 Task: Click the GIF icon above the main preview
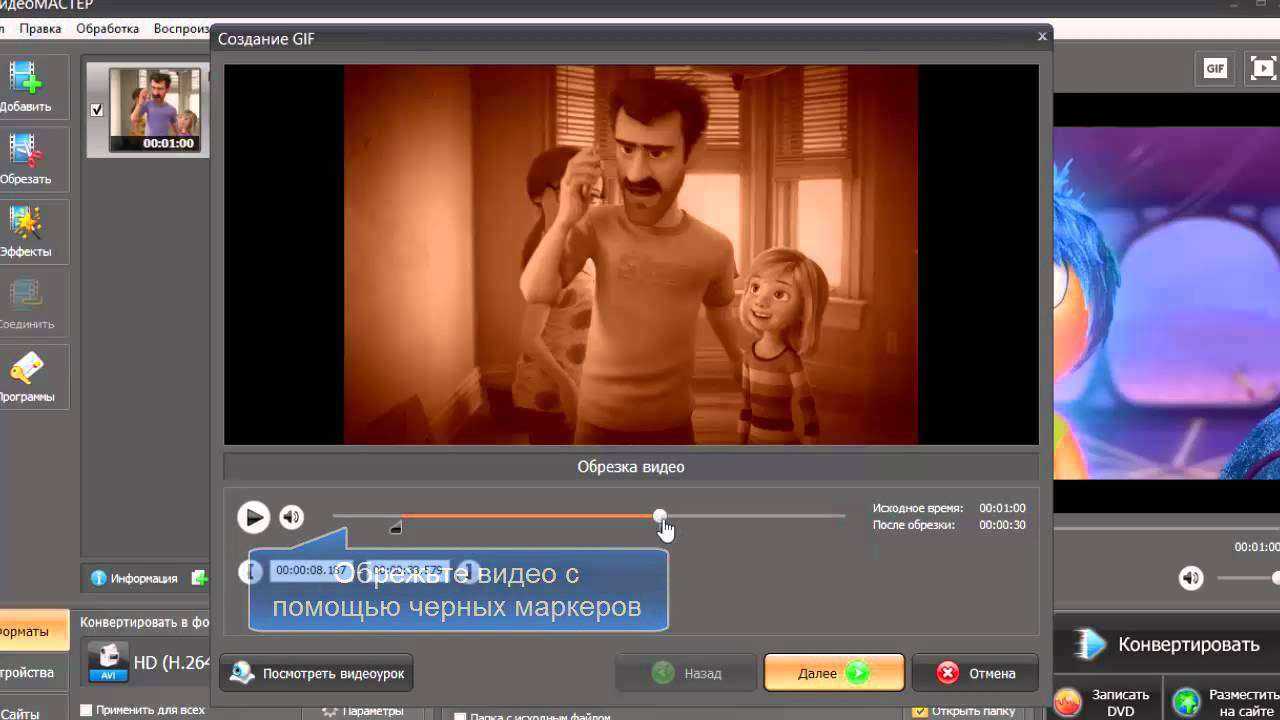point(1215,68)
